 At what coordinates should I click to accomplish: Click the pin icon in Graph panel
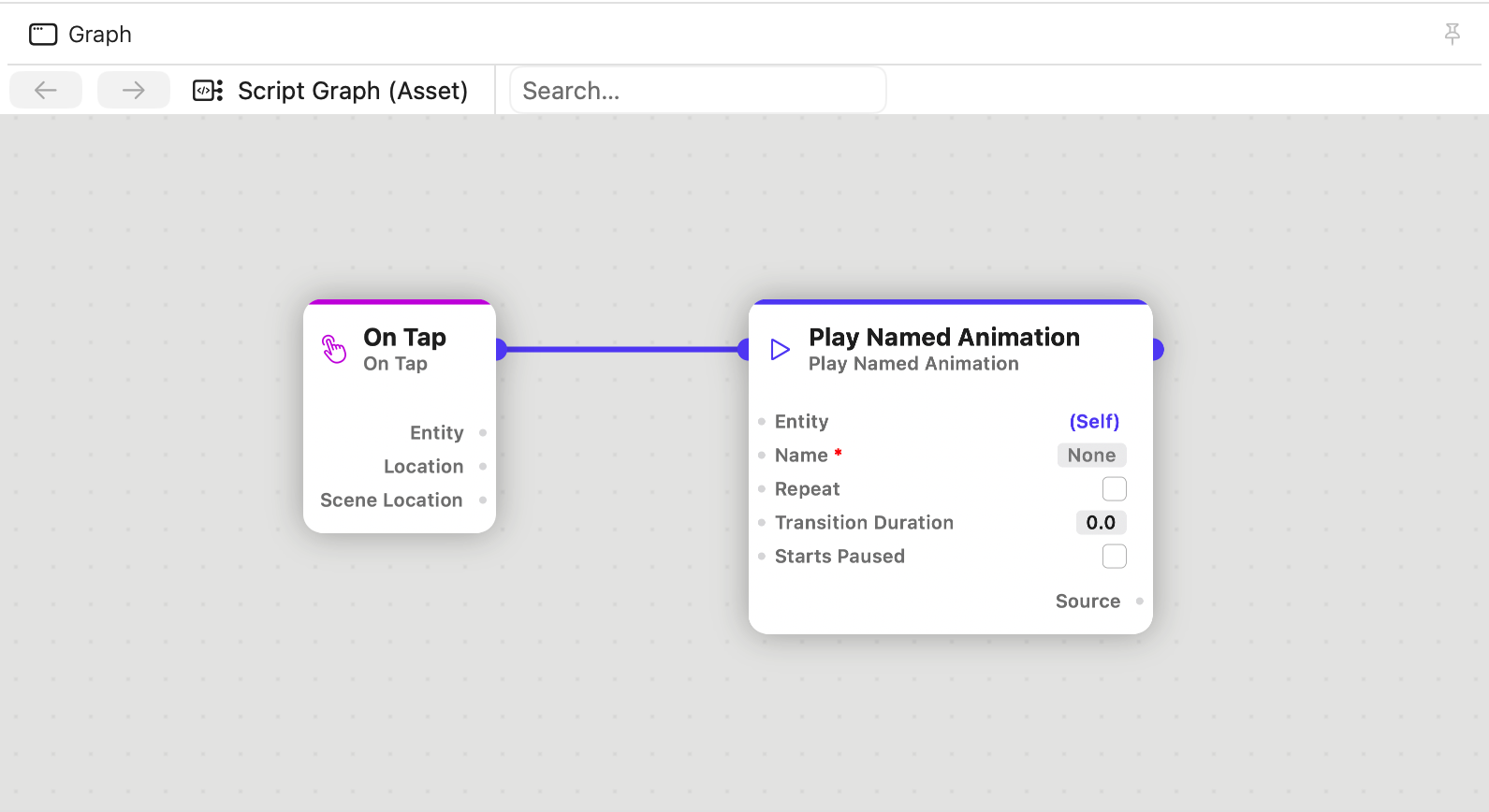1452,35
